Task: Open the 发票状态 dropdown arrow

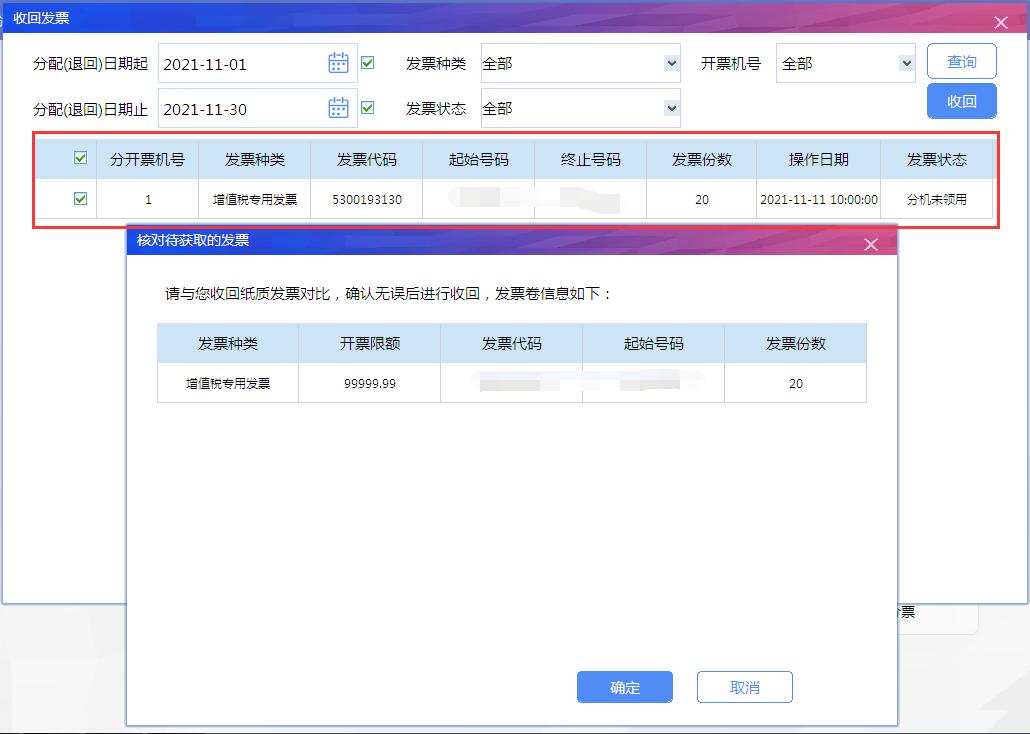Action: point(672,108)
